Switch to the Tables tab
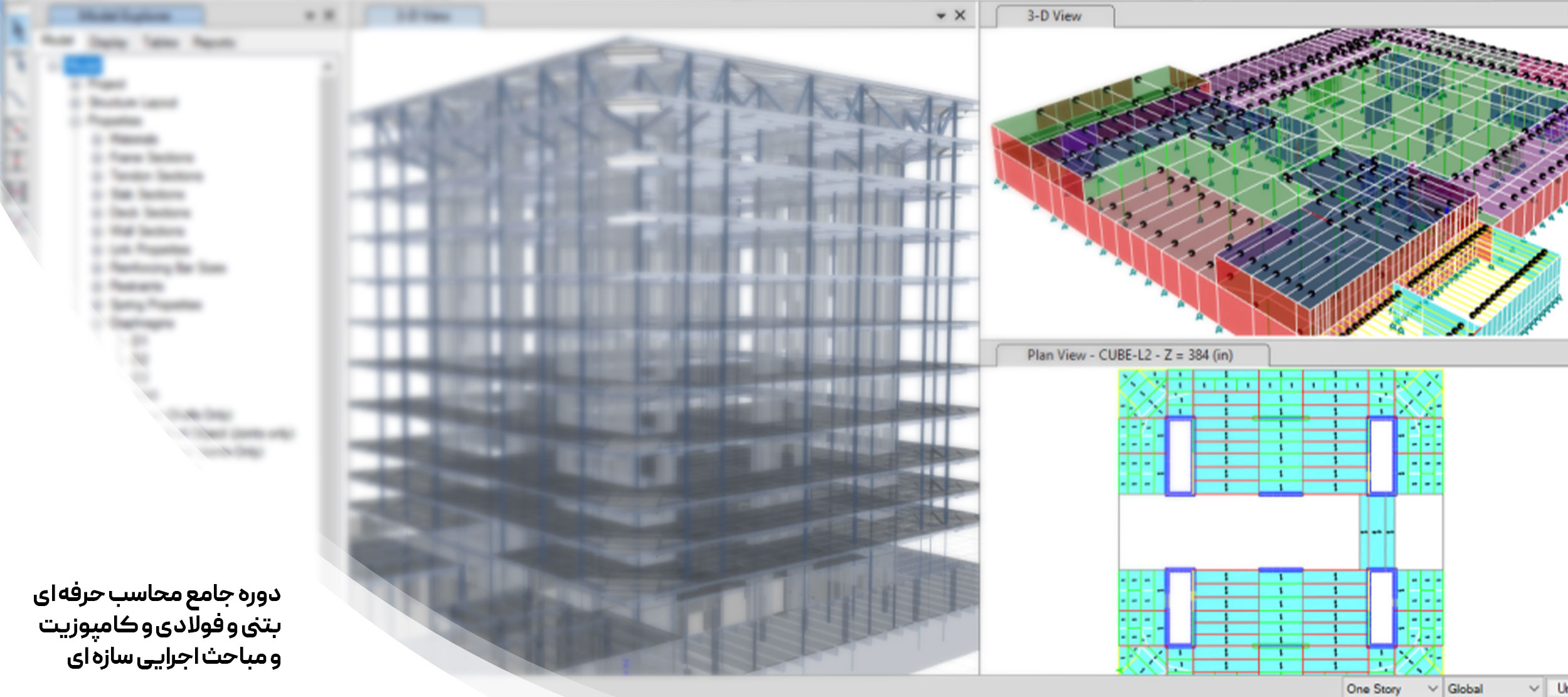The width and height of the screenshot is (1568, 697). click(x=161, y=43)
